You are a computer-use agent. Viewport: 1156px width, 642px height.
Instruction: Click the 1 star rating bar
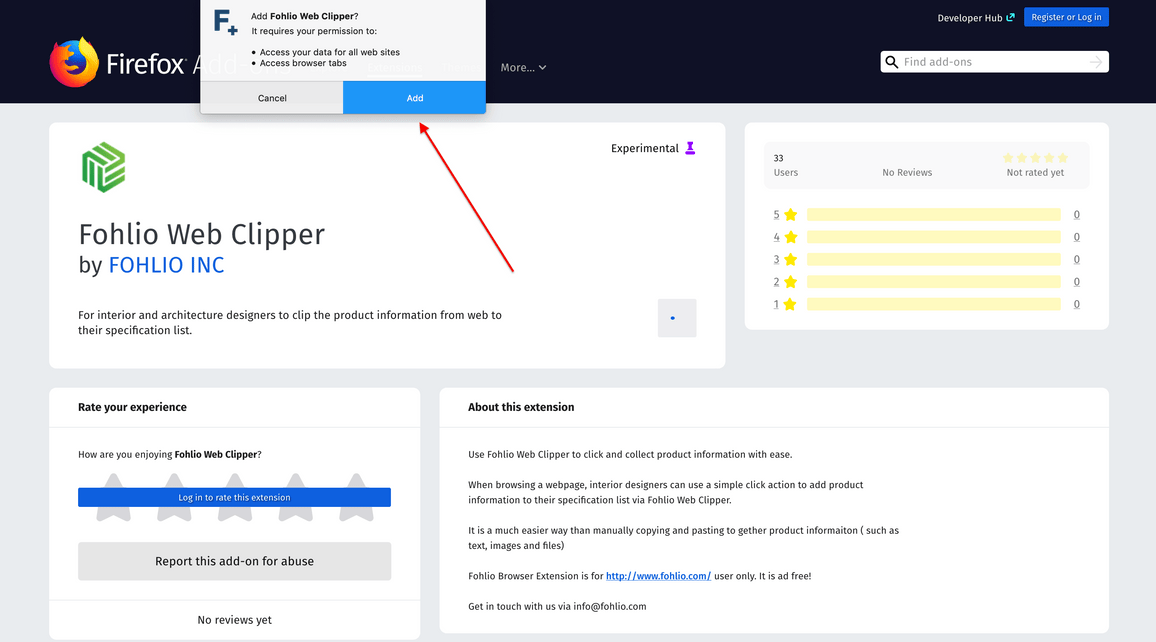tap(933, 304)
